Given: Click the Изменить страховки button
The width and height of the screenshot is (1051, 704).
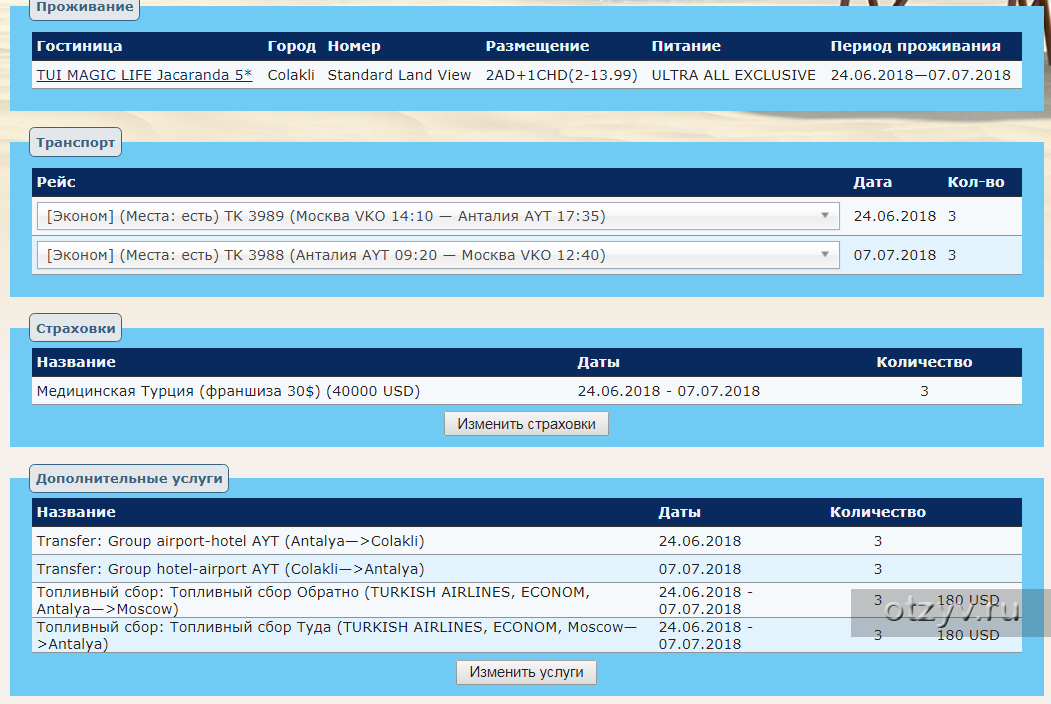Looking at the screenshot, I should (x=526, y=424).
